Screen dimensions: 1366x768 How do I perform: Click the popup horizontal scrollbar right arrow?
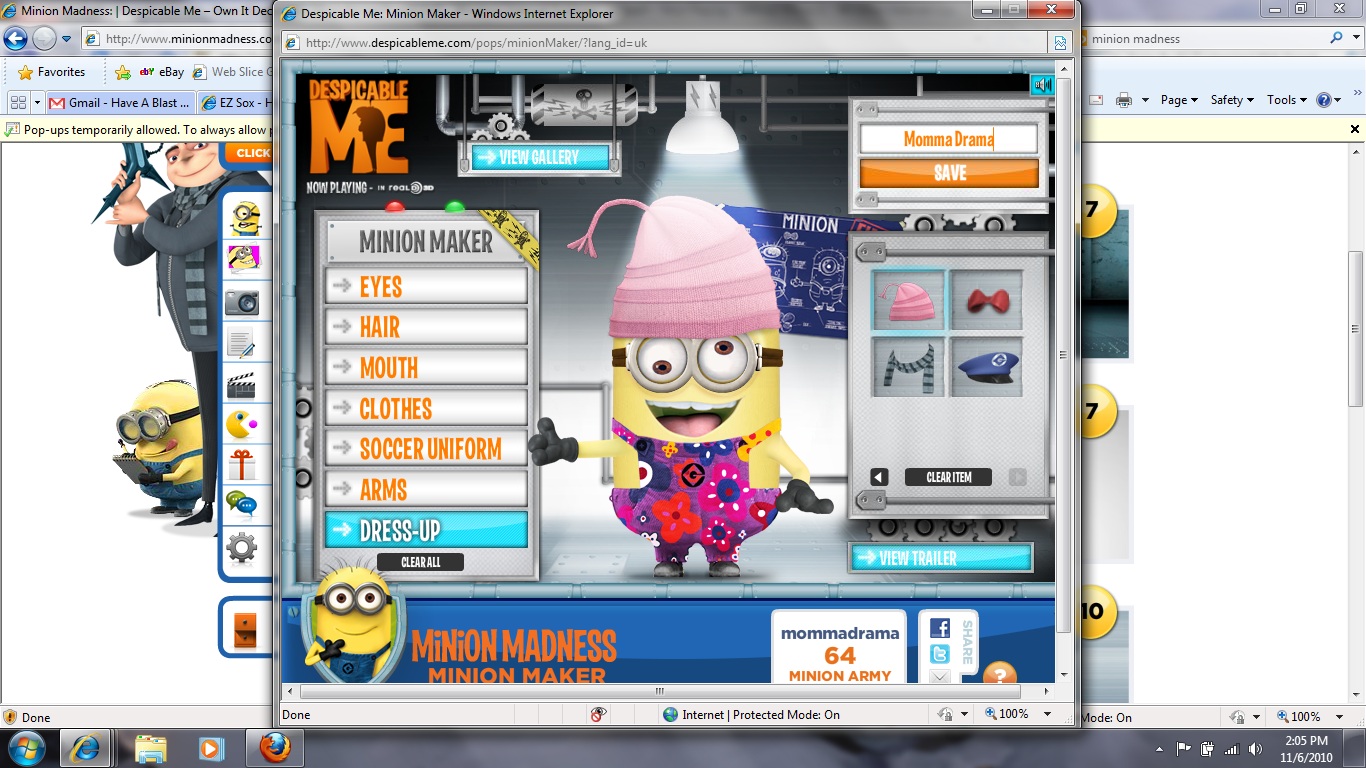tap(1047, 691)
